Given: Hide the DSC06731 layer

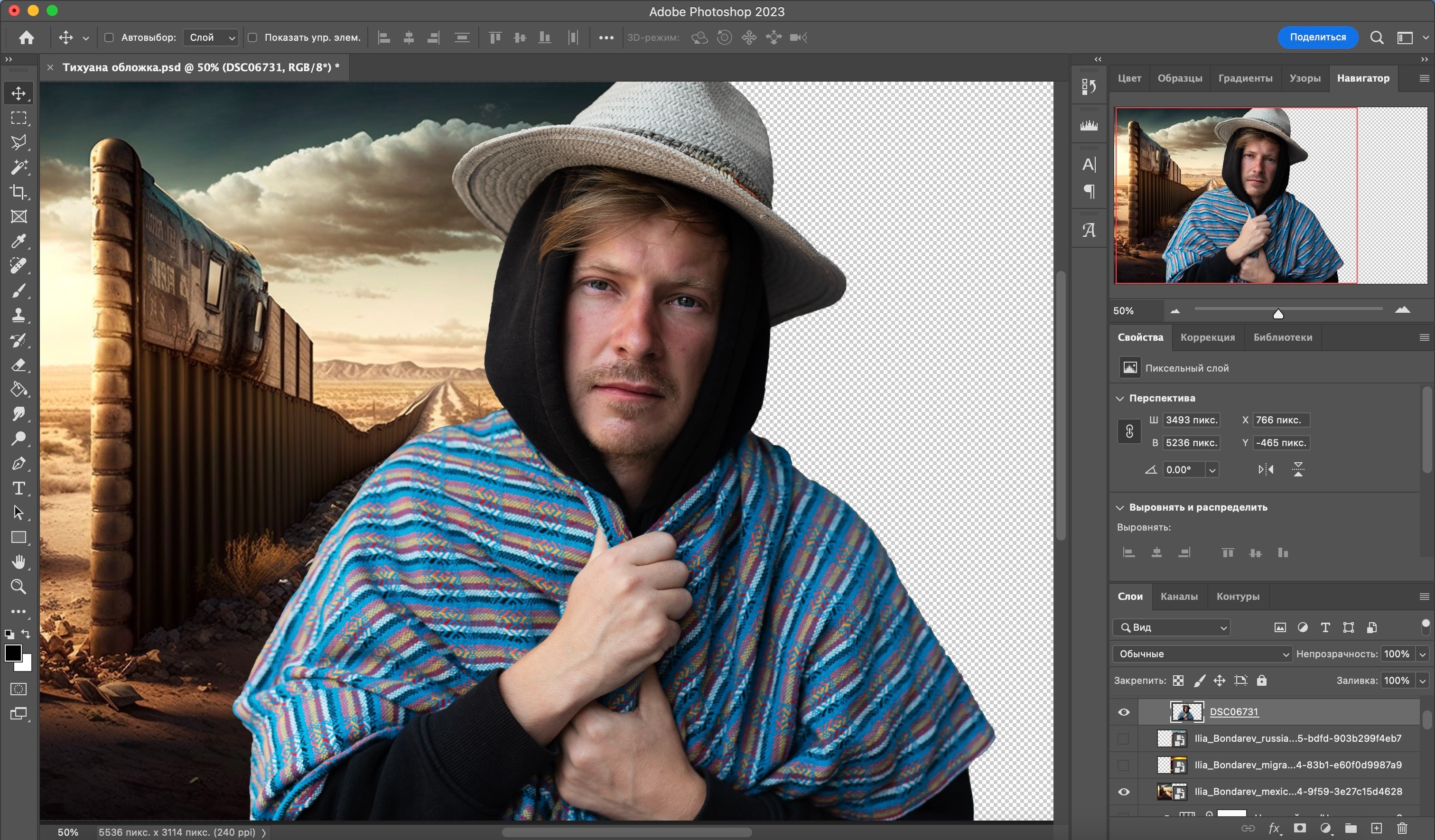Looking at the screenshot, I should [1124, 712].
